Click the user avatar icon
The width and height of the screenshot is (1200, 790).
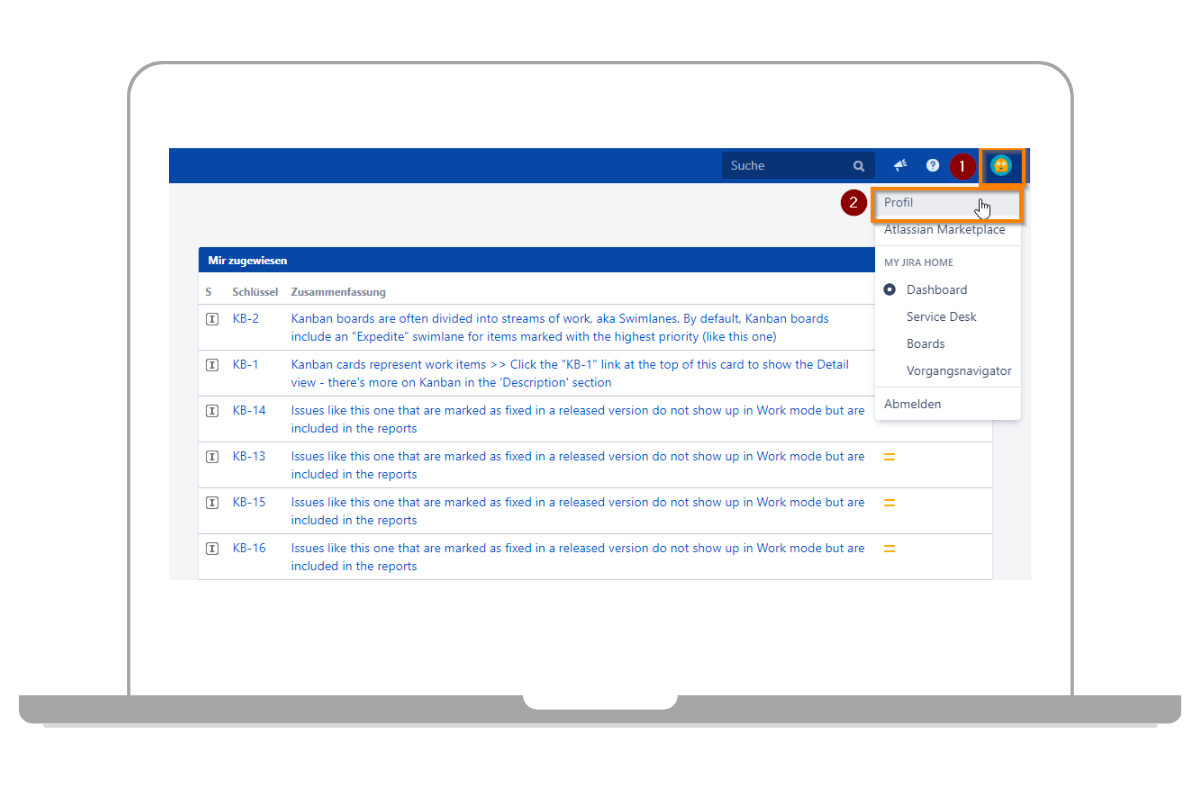click(1001, 166)
